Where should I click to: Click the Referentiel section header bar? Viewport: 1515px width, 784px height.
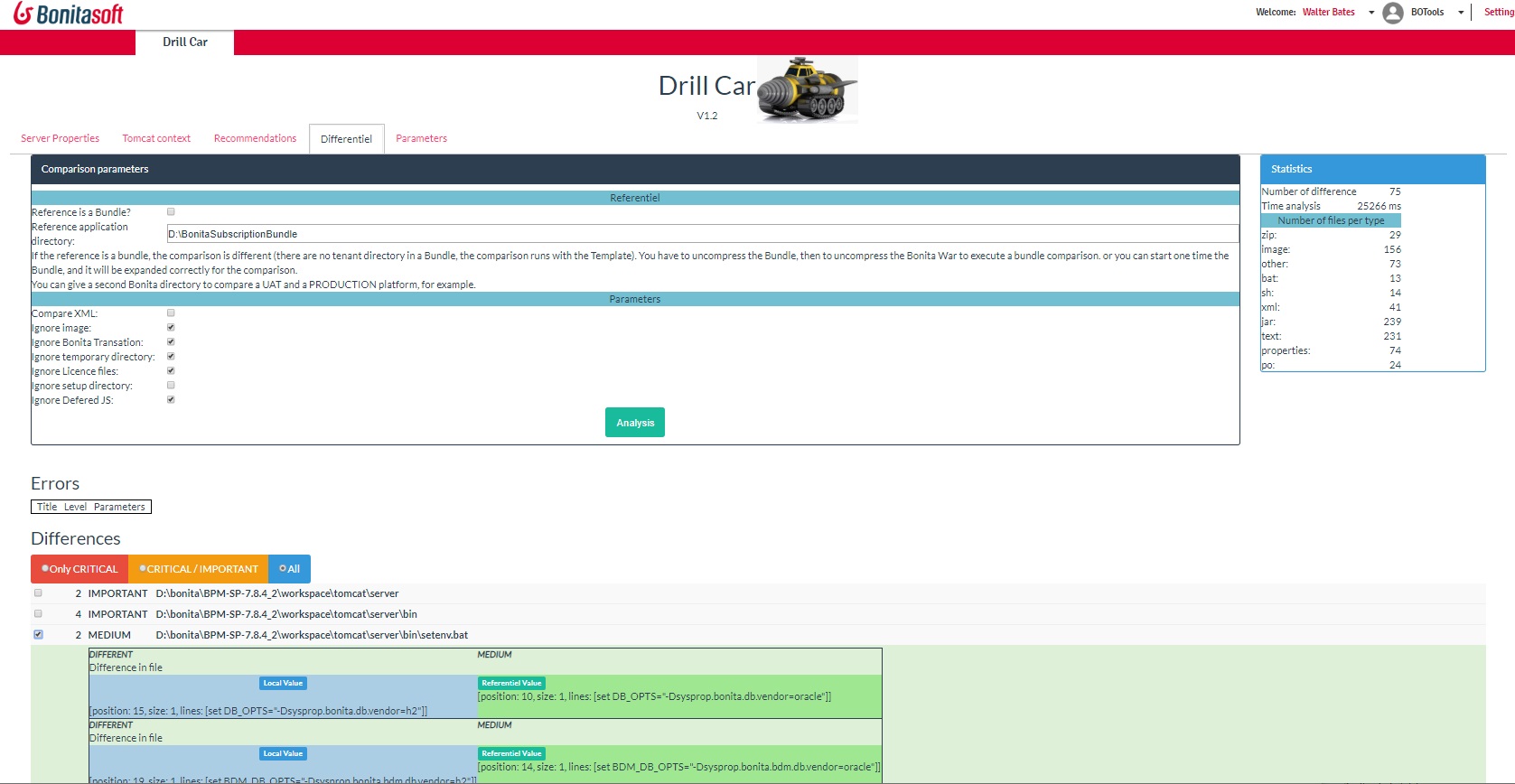coord(635,198)
